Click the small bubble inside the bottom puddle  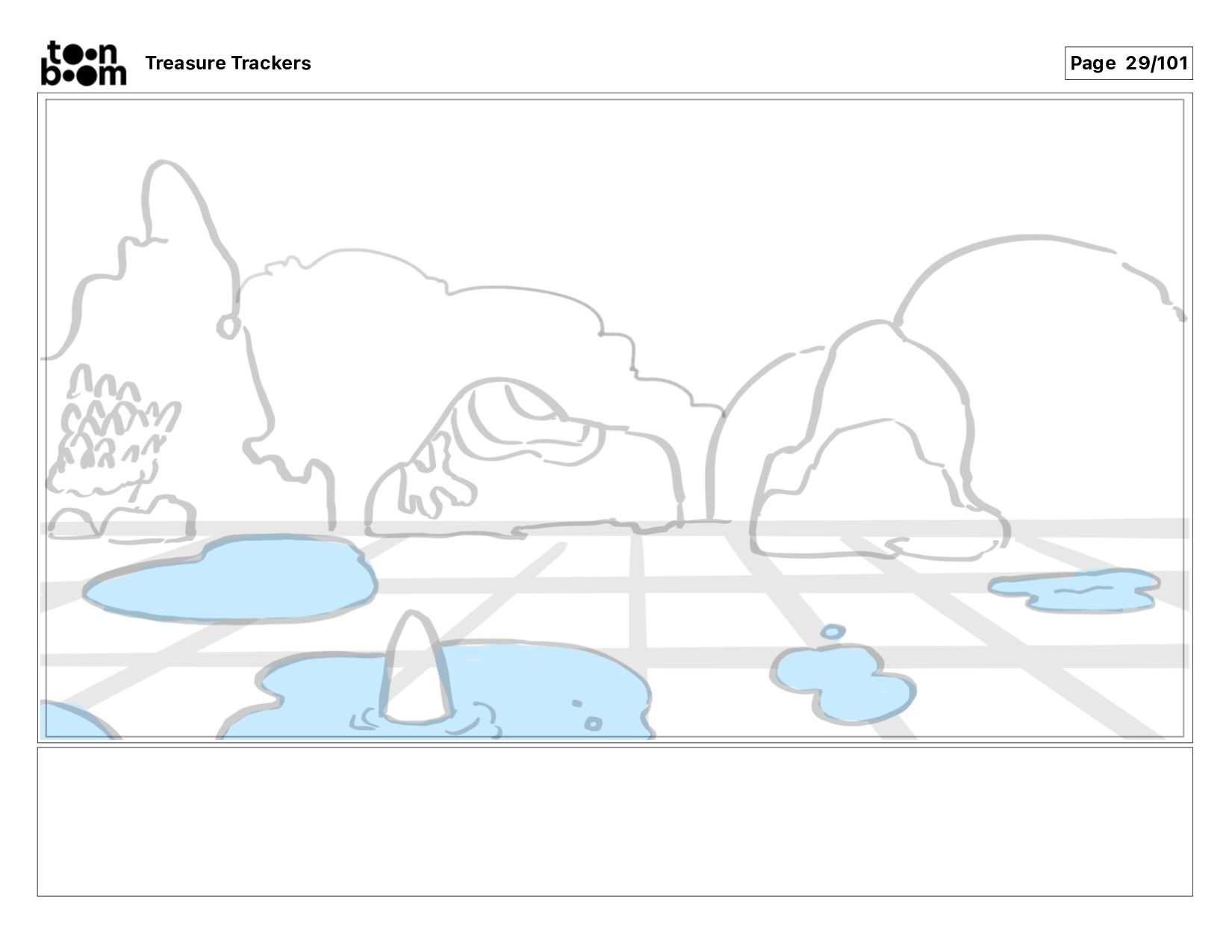[593, 724]
